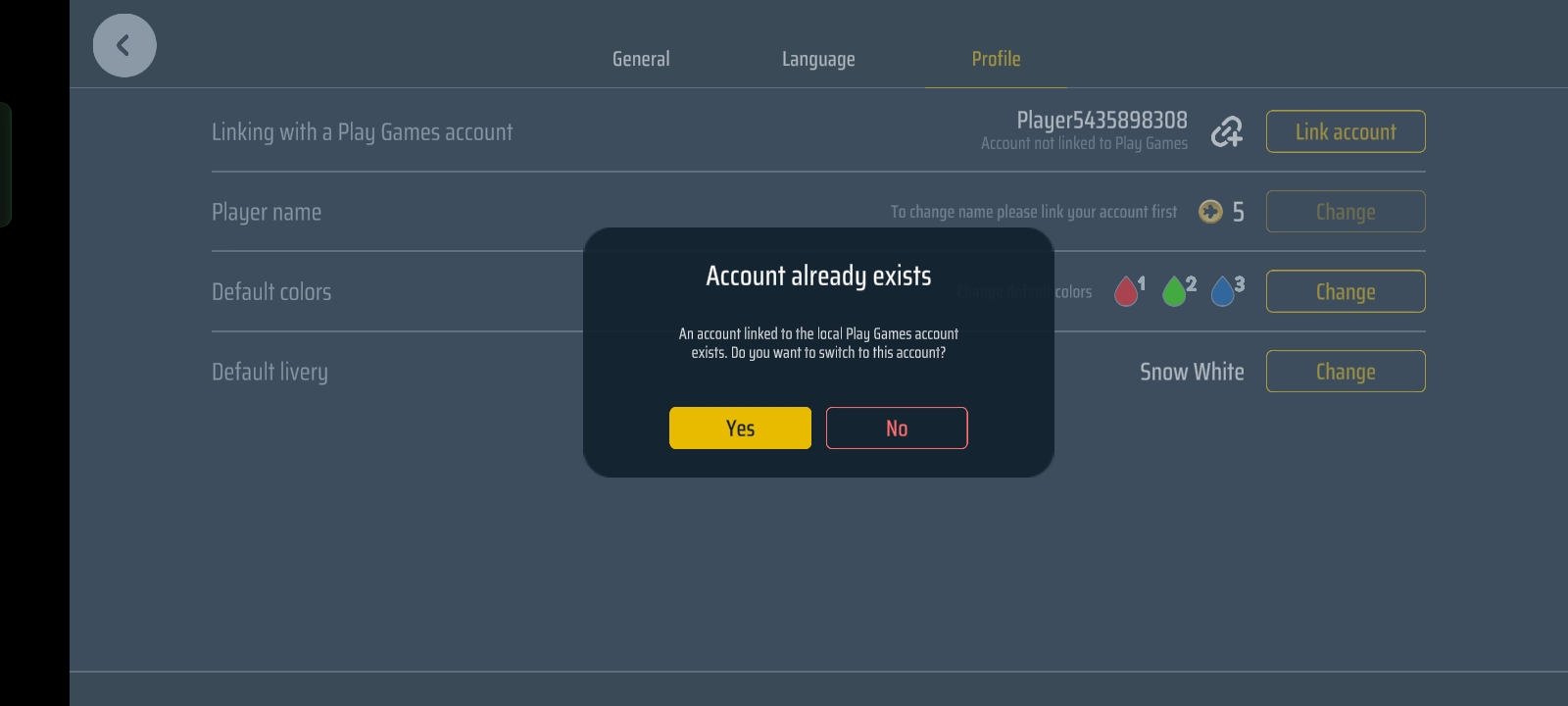Confirm with the Yes button

pyautogui.click(x=740, y=429)
